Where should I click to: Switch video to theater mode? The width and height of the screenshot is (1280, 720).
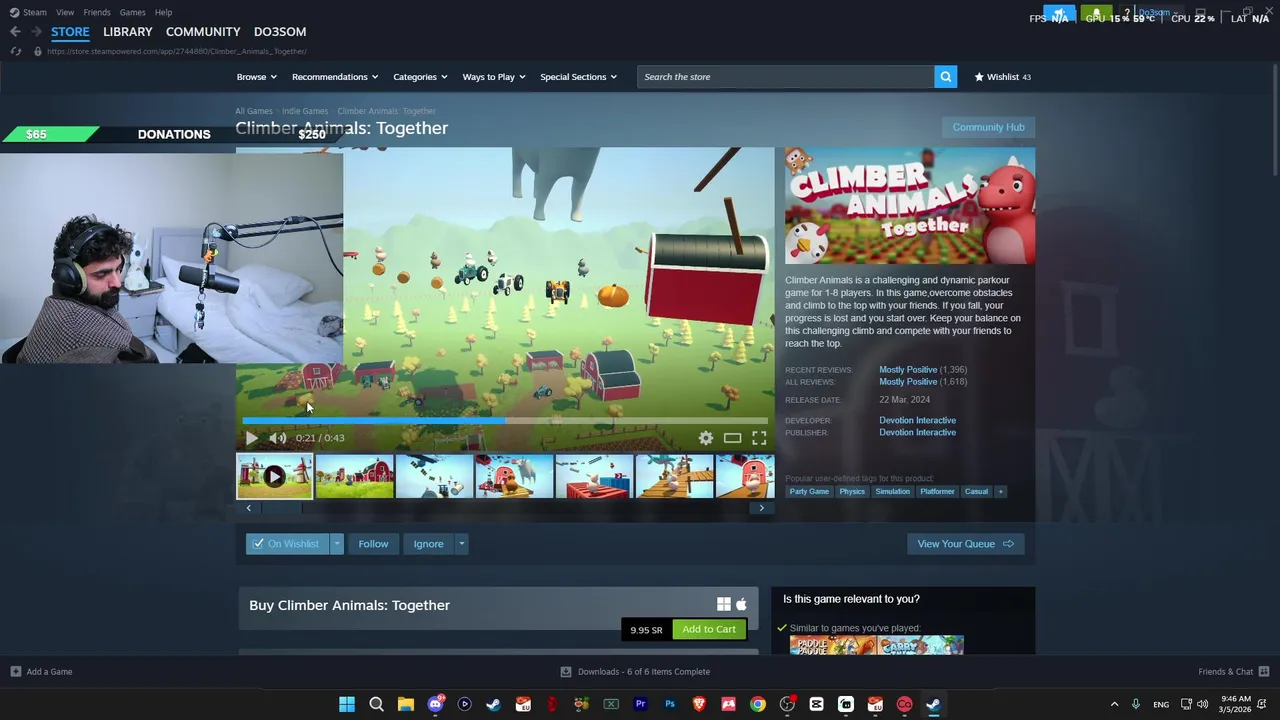732,438
